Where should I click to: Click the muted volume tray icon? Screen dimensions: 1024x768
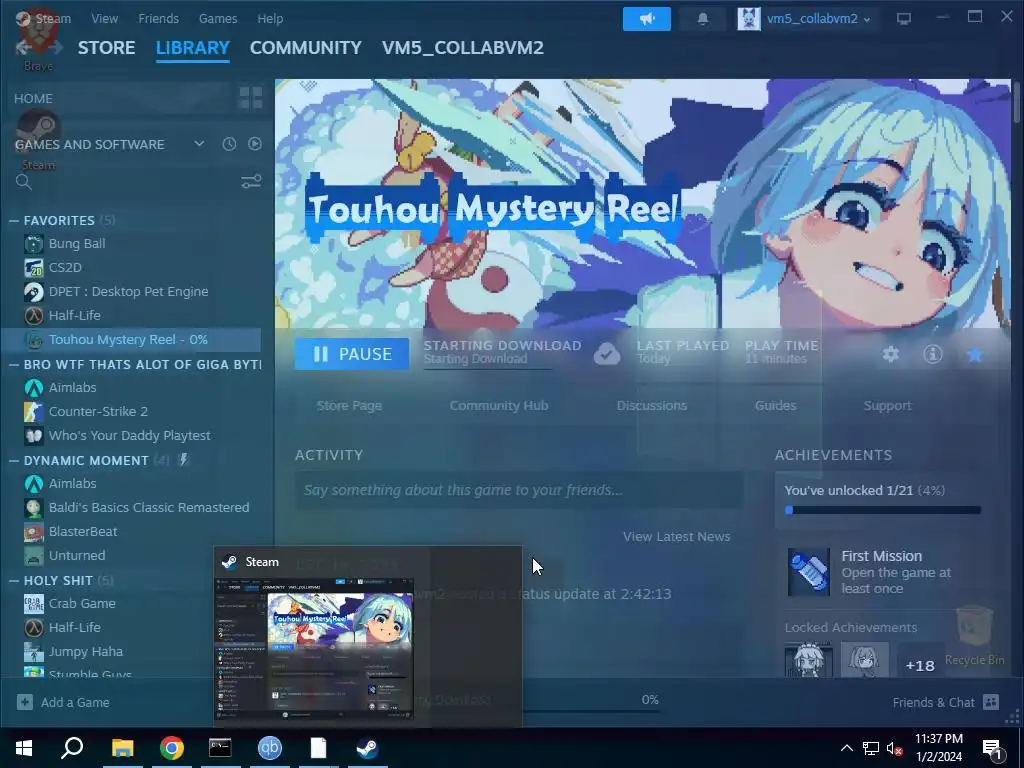(894, 748)
